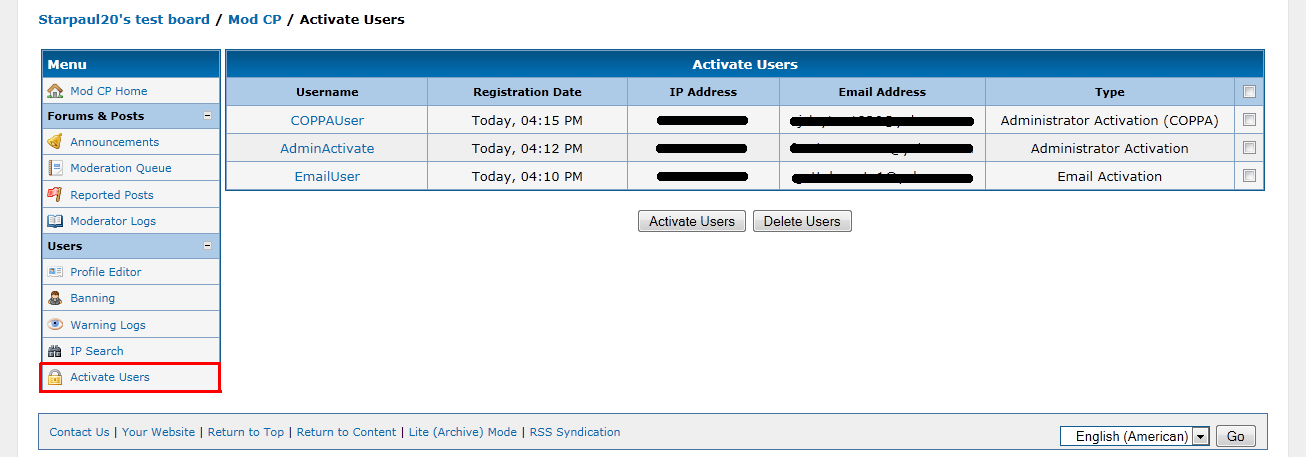Click the IP Search binoculars icon
This screenshot has height=457, width=1306.
[x=55, y=351]
